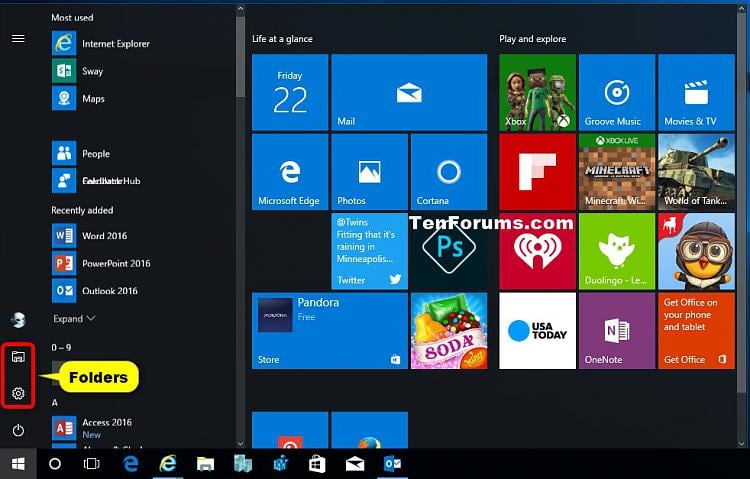
Task: Click the Play and explore group title
Action: click(x=532, y=39)
